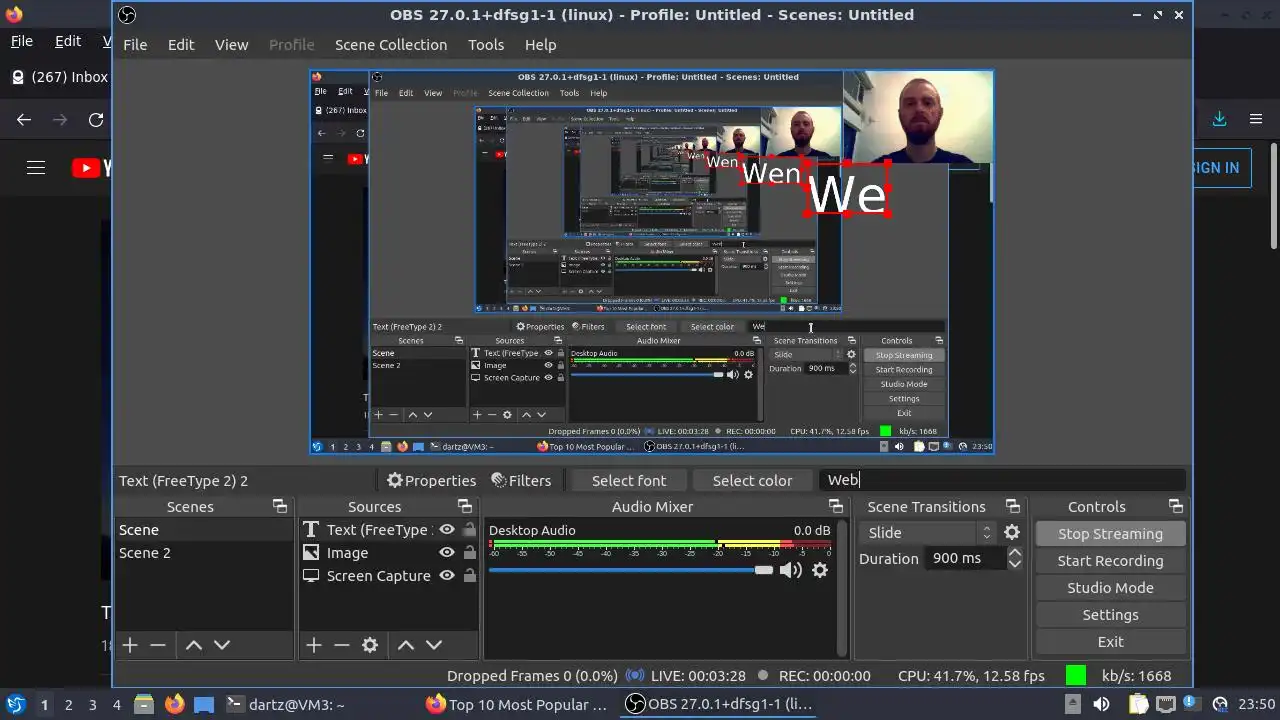Remove selected source with Sources minus icon
The width and height of the screenshot is (1280, 720).
tap(341, 645)
